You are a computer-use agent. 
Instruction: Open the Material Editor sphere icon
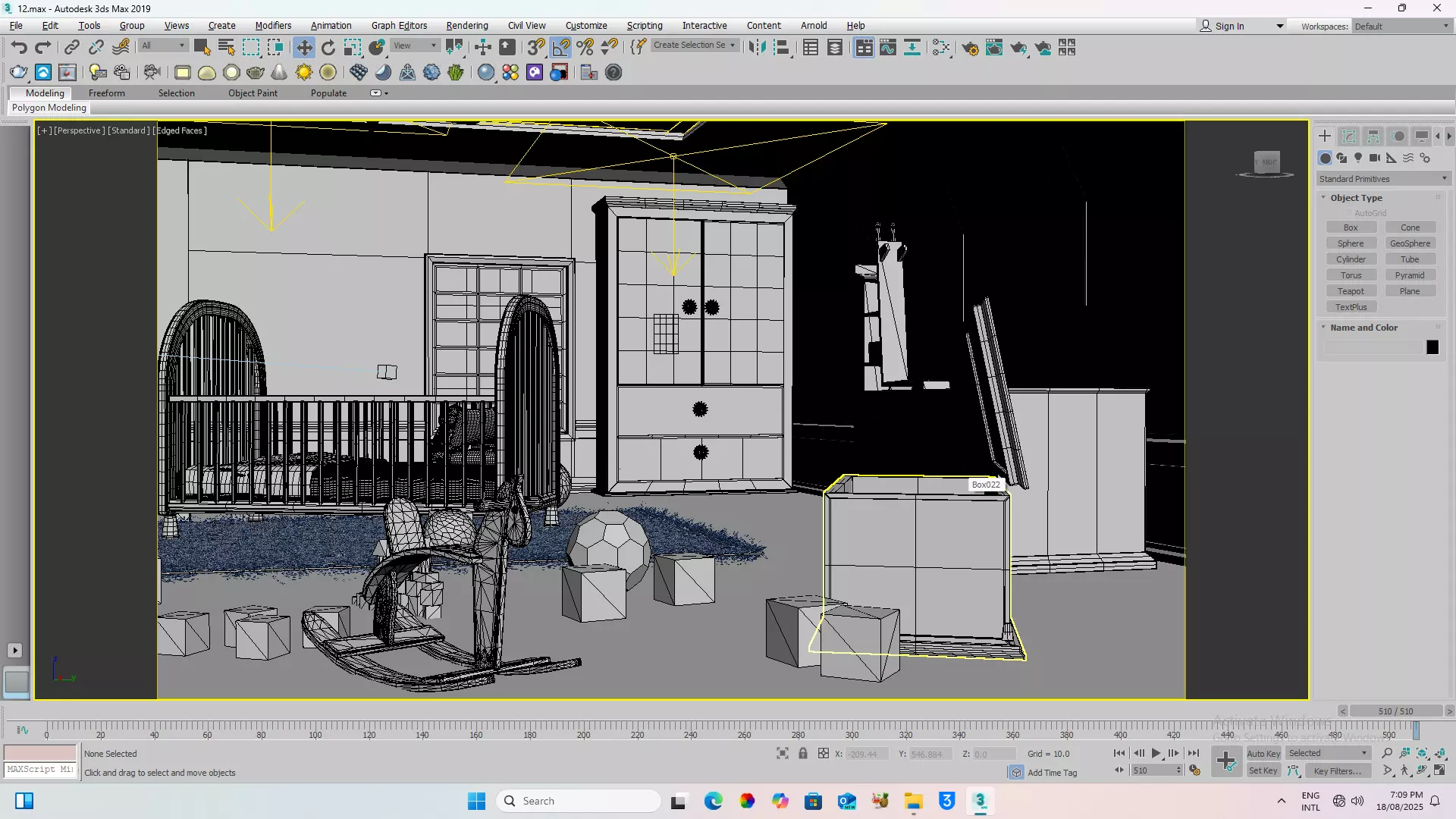[x=940, y=48]
